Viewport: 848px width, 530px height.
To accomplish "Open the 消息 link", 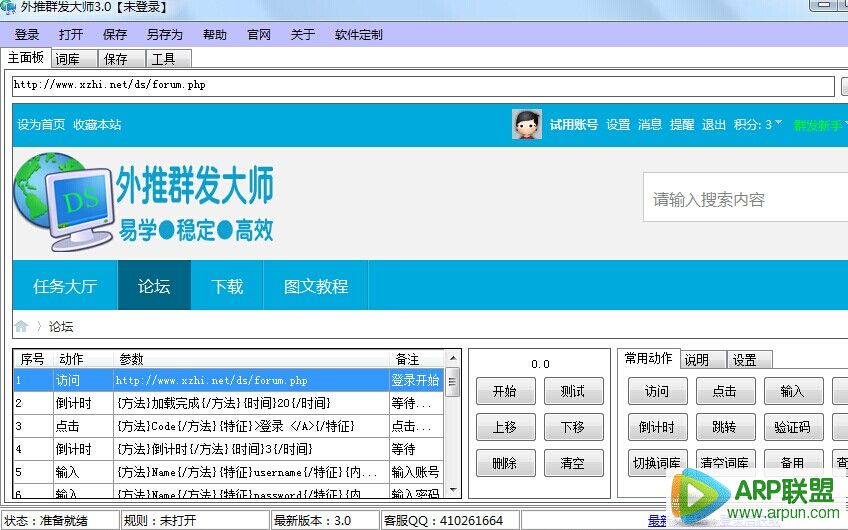I will (x=650, y=124).
